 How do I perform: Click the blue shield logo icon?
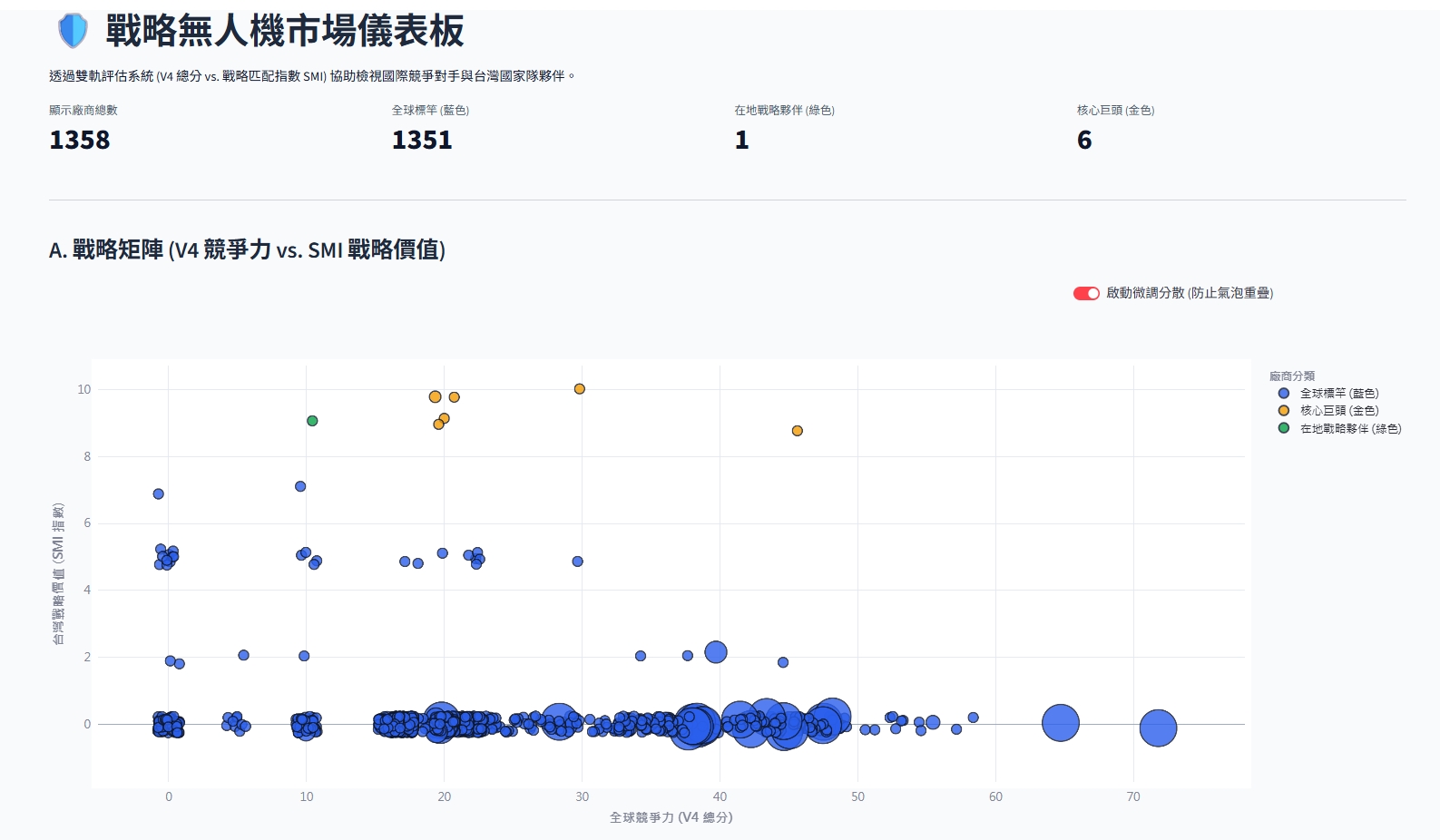coord(73,31)
